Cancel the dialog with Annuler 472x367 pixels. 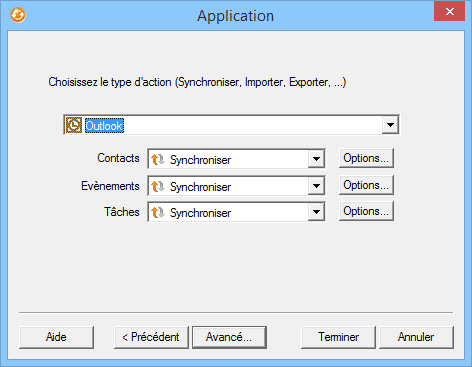click(x=416, y=337)
